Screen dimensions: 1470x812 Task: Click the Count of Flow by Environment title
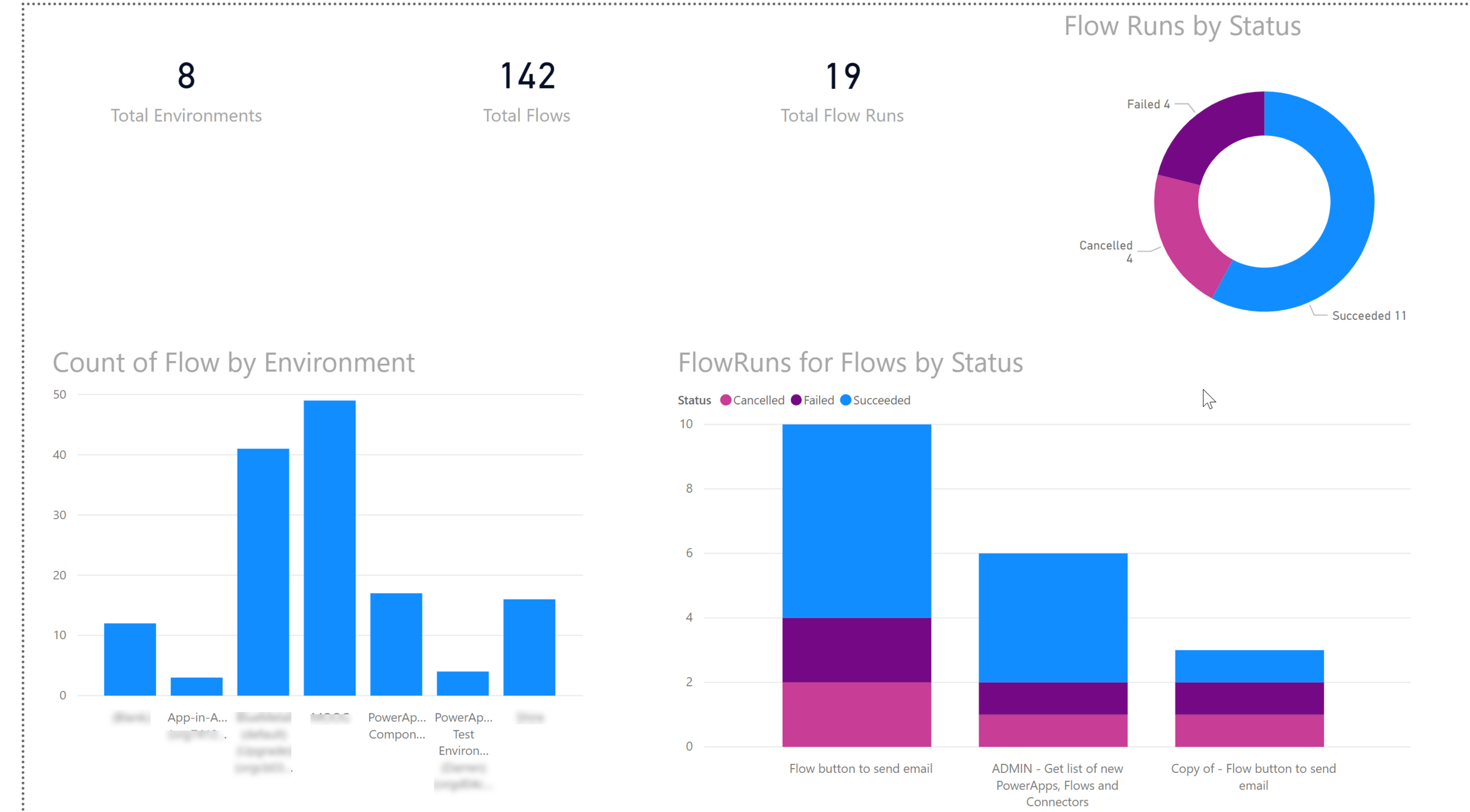[x=233, y=362]
